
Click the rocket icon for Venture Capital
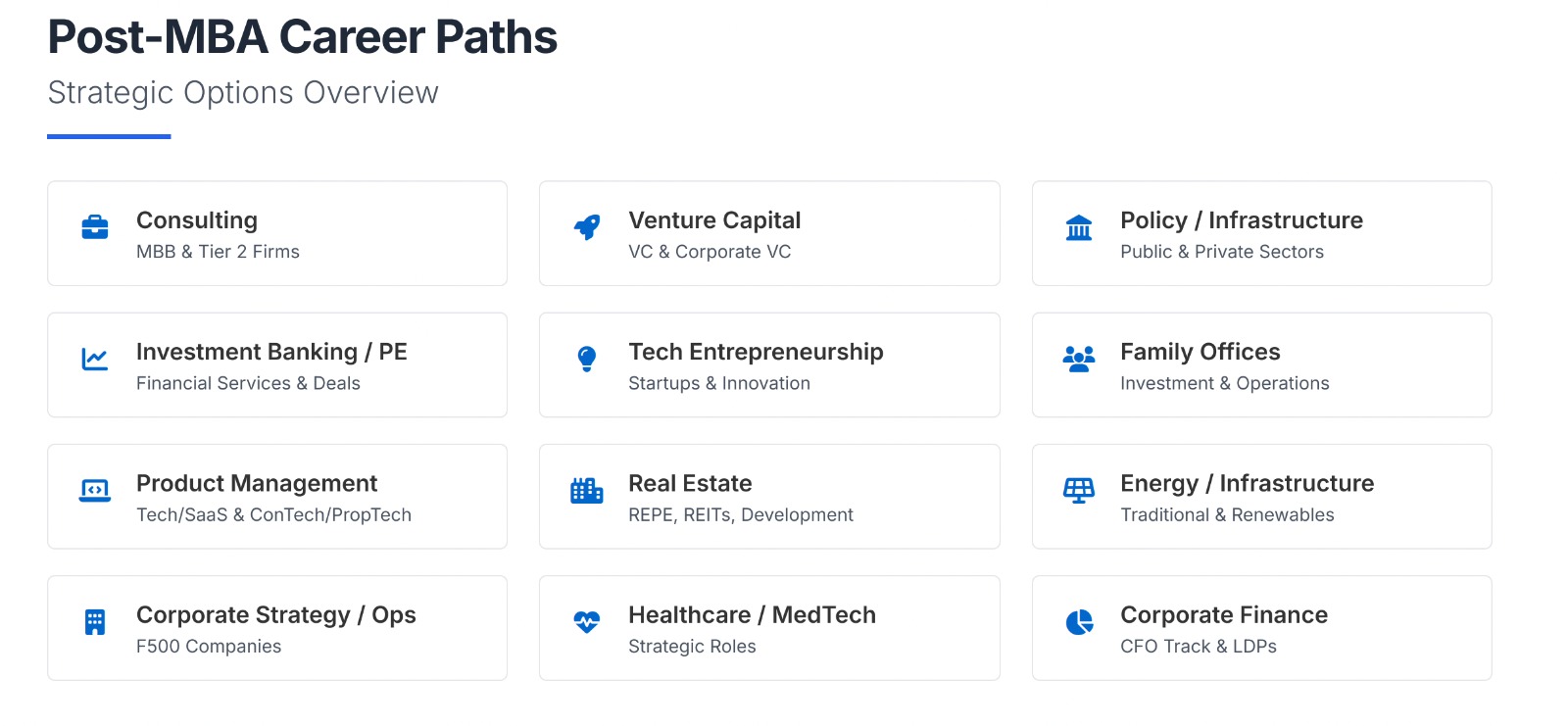point(587,227)
